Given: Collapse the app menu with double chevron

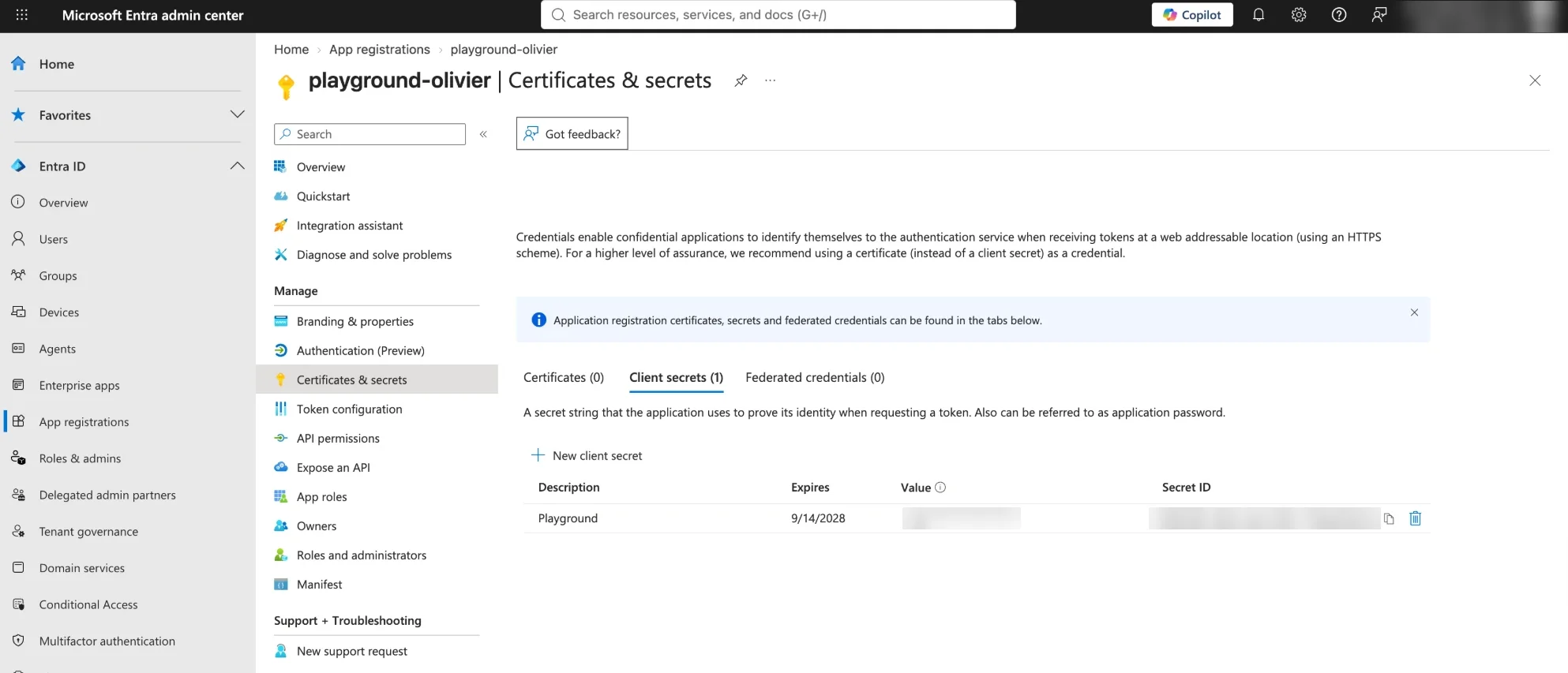Looking at the screenshot, I should (483, 134).
